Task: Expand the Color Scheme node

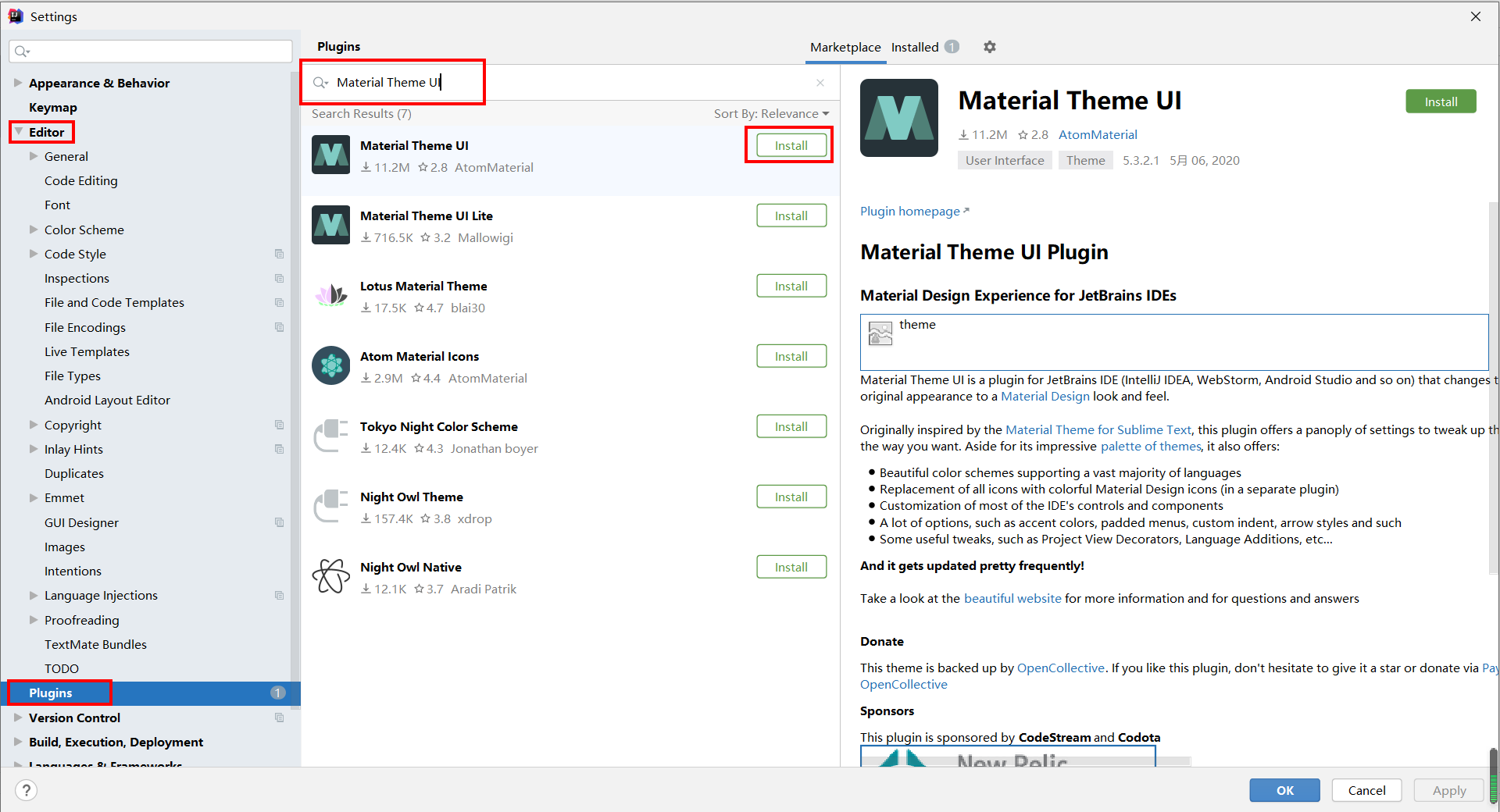Action: 34,230
